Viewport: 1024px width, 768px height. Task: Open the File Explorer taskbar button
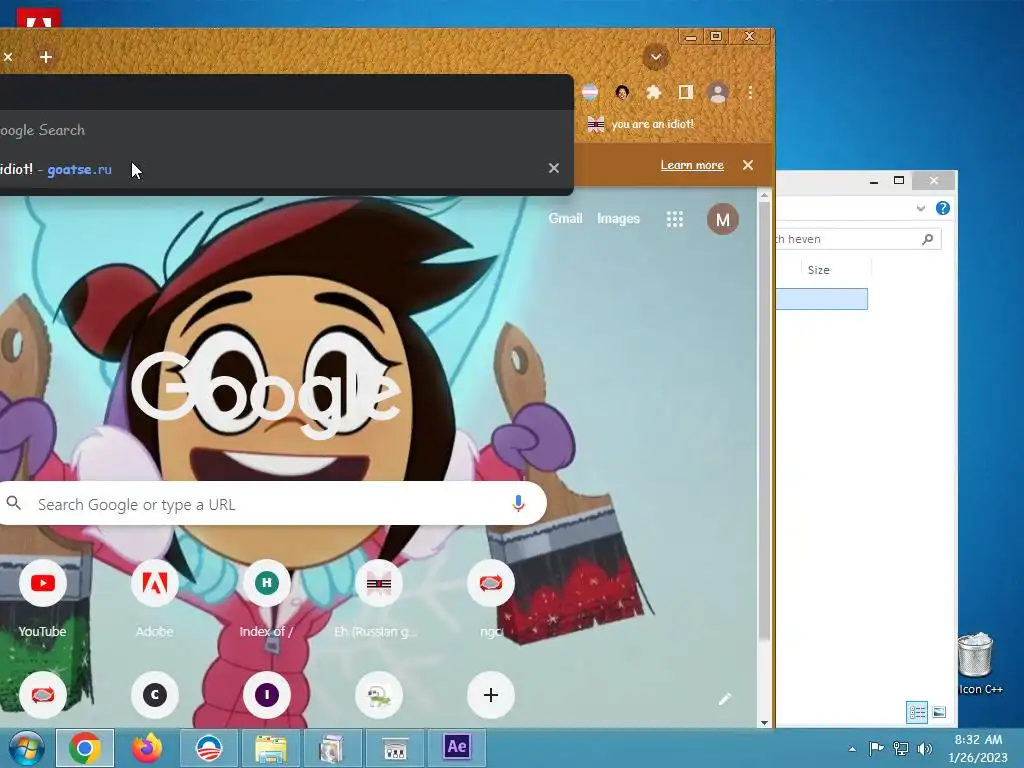pyautogui.click(x=271, y=748)
